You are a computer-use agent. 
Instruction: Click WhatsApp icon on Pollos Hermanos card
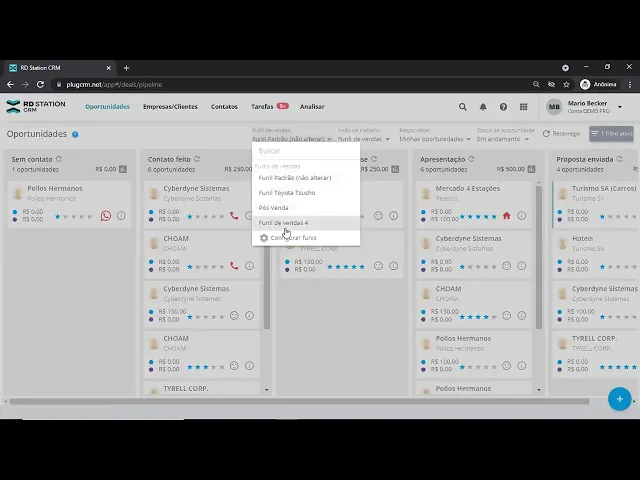tap(106, 216)
